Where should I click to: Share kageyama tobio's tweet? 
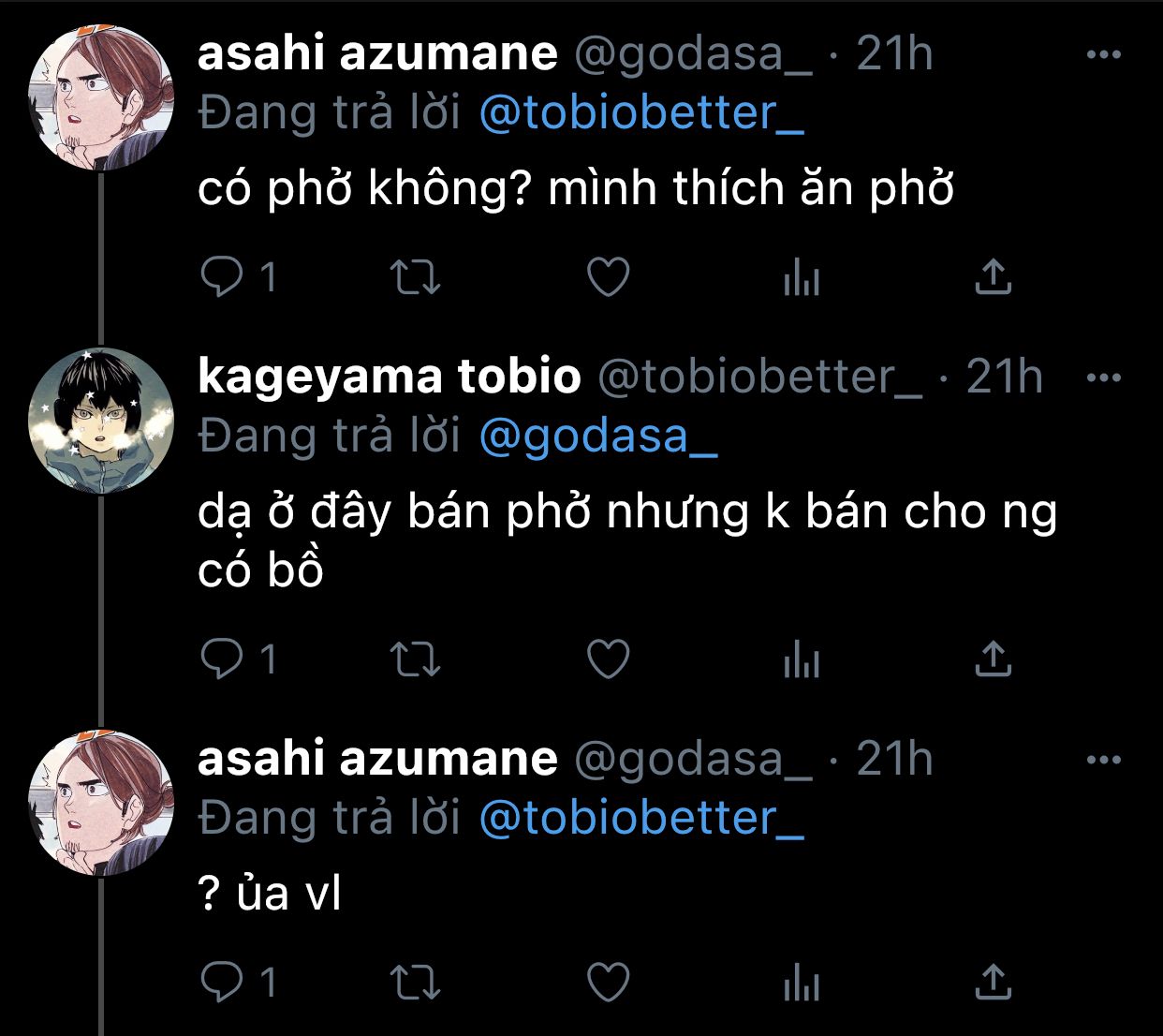(x=993, y=659)
